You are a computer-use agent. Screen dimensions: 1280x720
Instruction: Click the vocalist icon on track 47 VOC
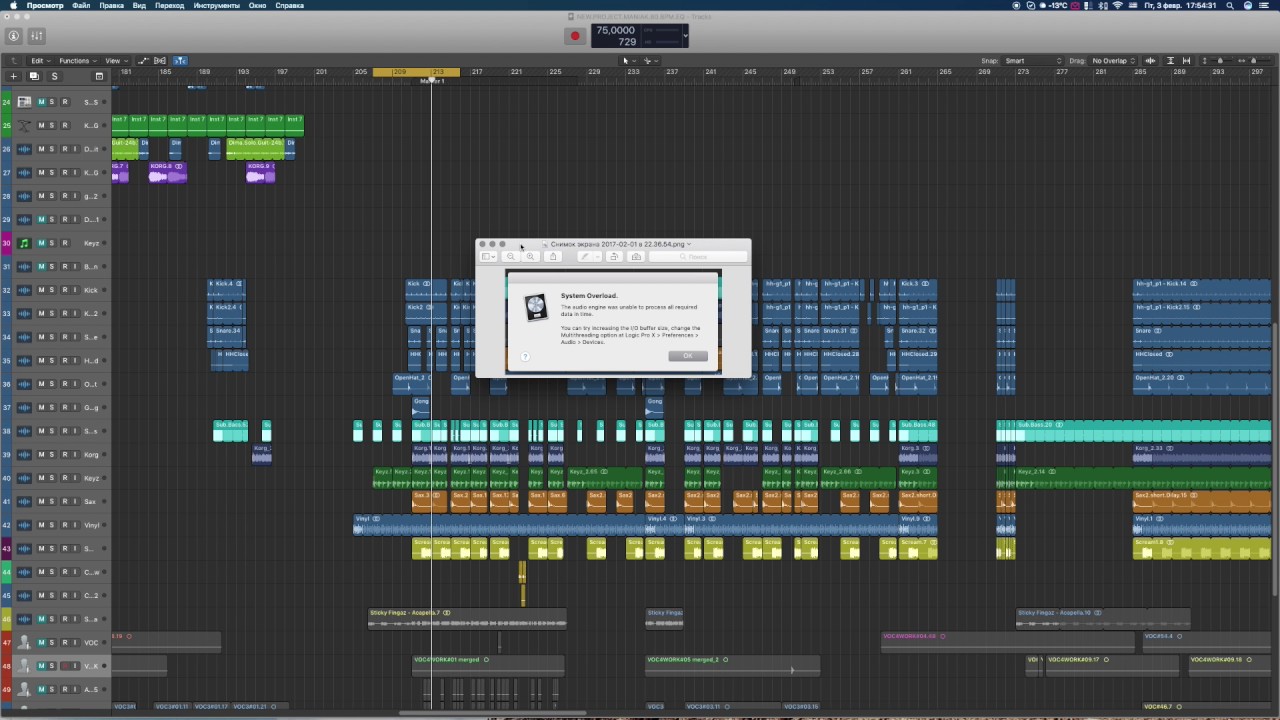[24, 642]
